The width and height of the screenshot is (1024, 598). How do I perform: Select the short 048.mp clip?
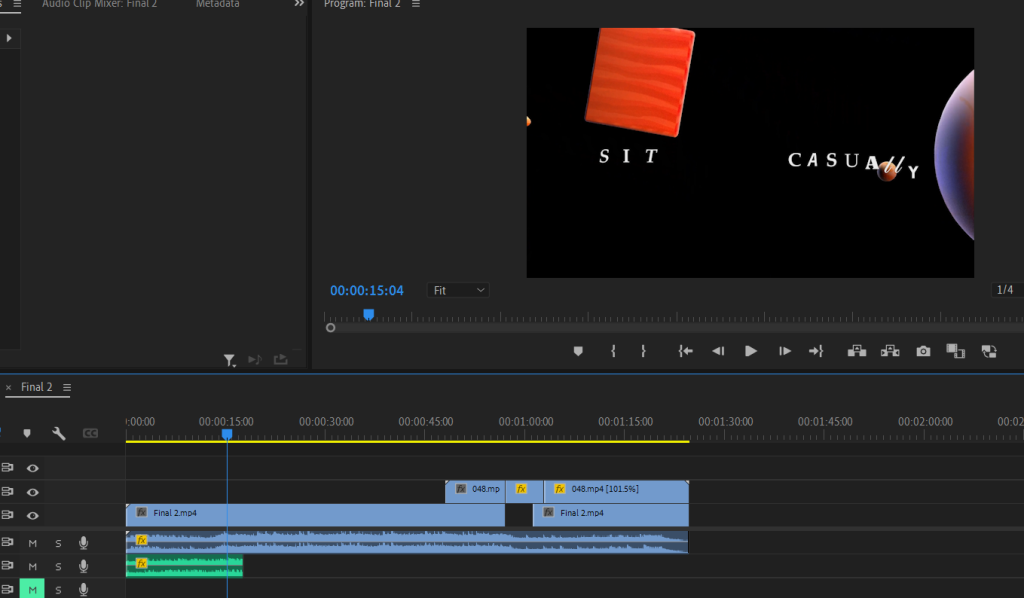point(475,491)
